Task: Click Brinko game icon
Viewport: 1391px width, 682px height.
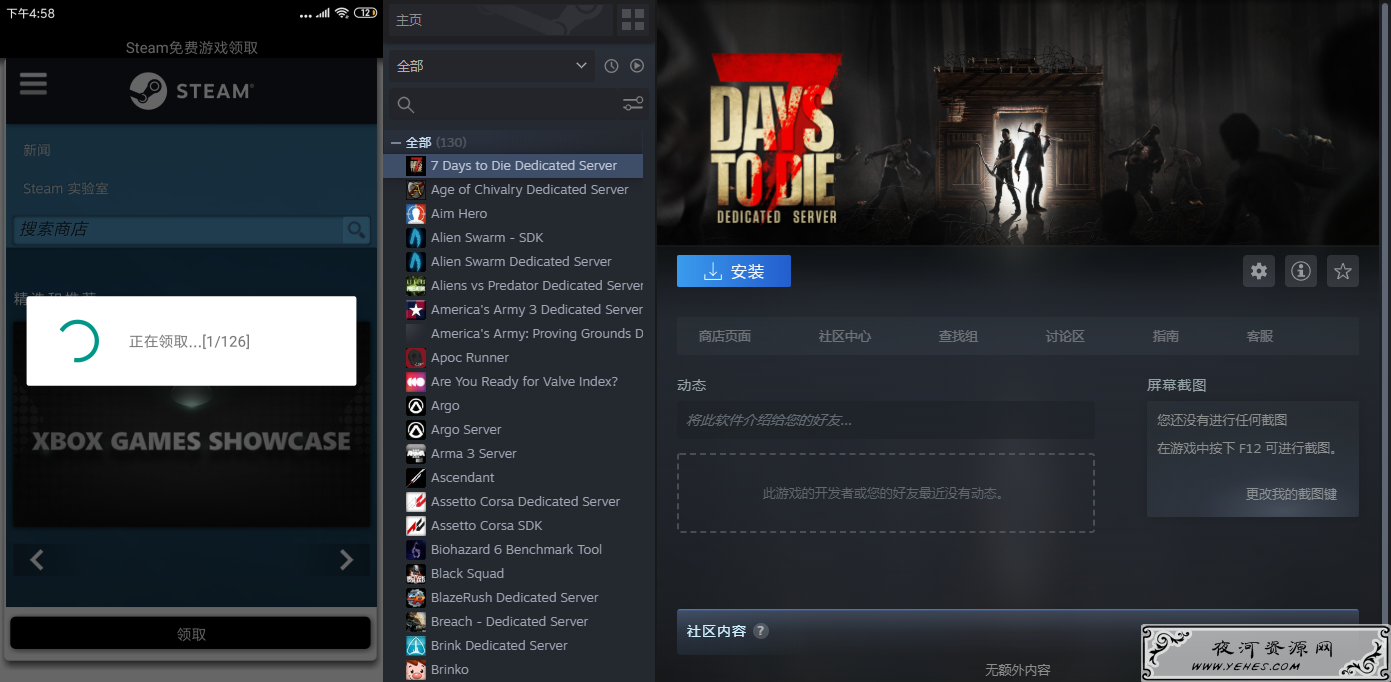Action: (416, 670)
